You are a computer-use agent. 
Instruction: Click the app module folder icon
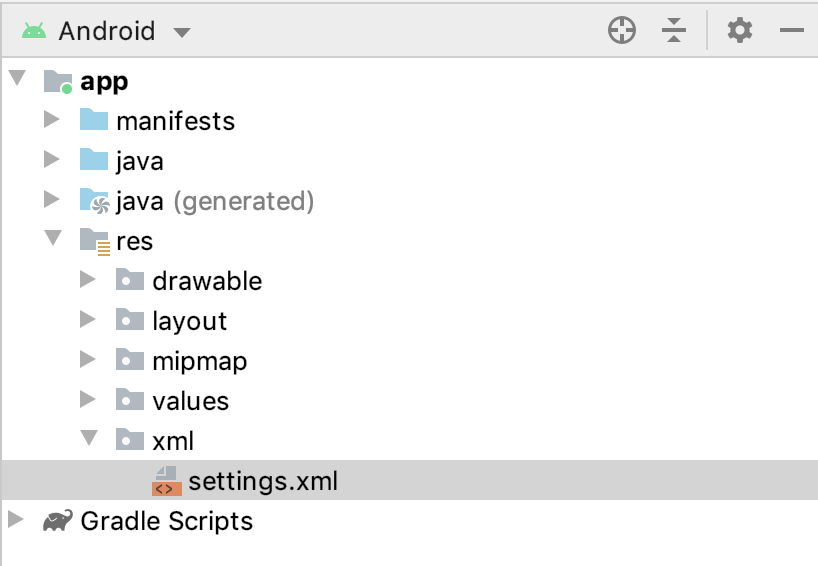(x=58, y=82)
